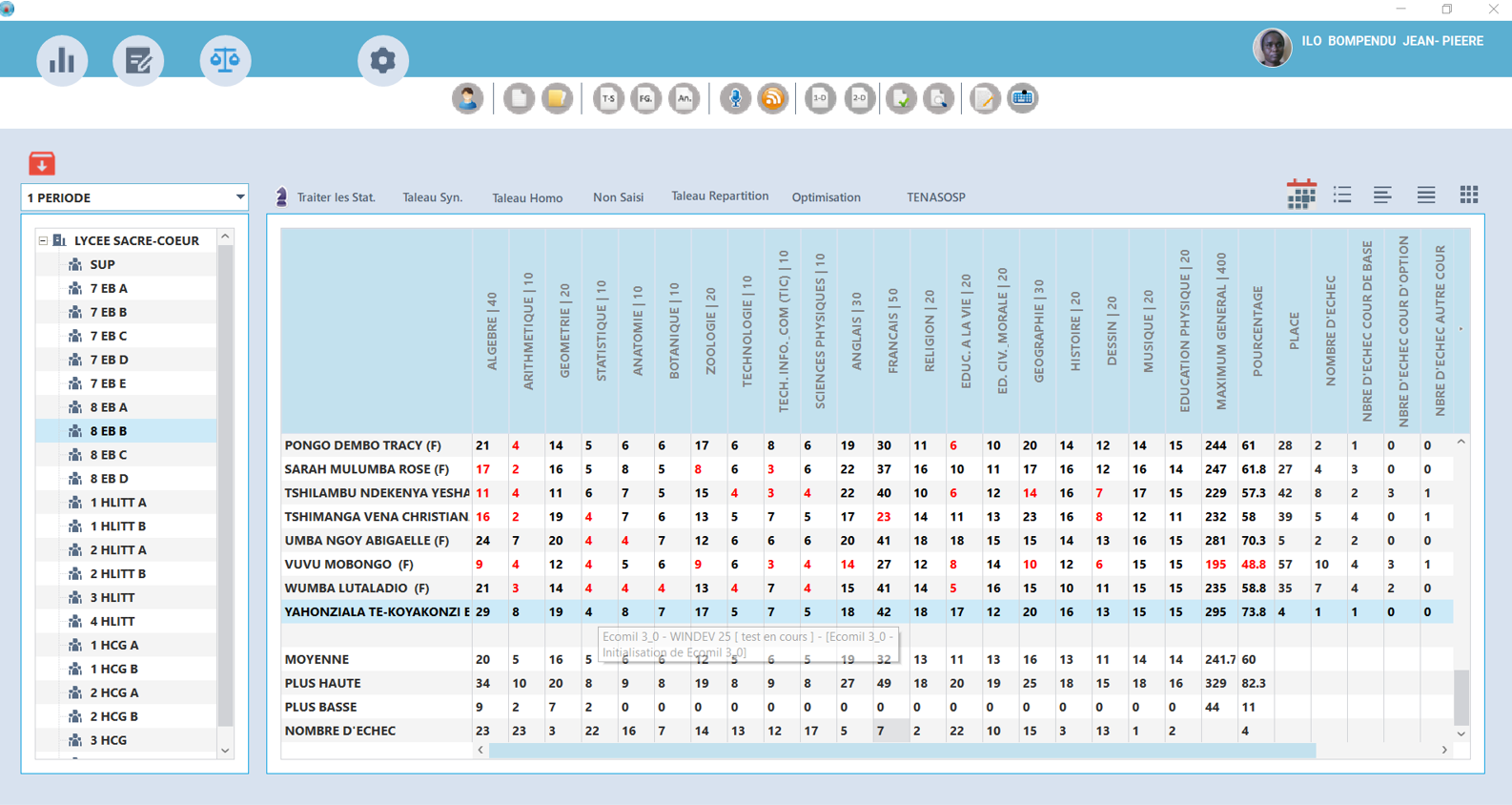Select class 8 EB D
The width and height of the screenshot is (1512, 805).
point(109,479)
